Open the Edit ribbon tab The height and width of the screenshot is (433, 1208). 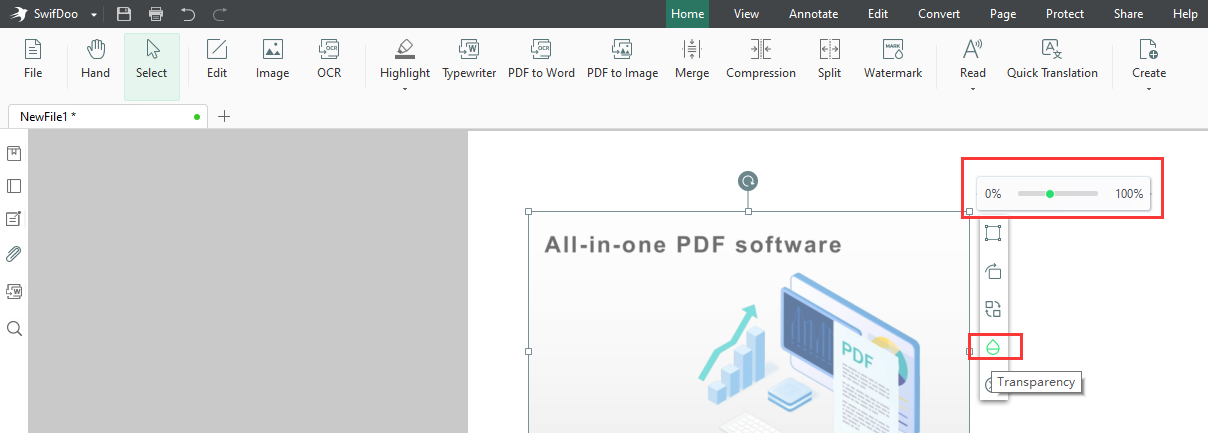(x=878, y=14)
